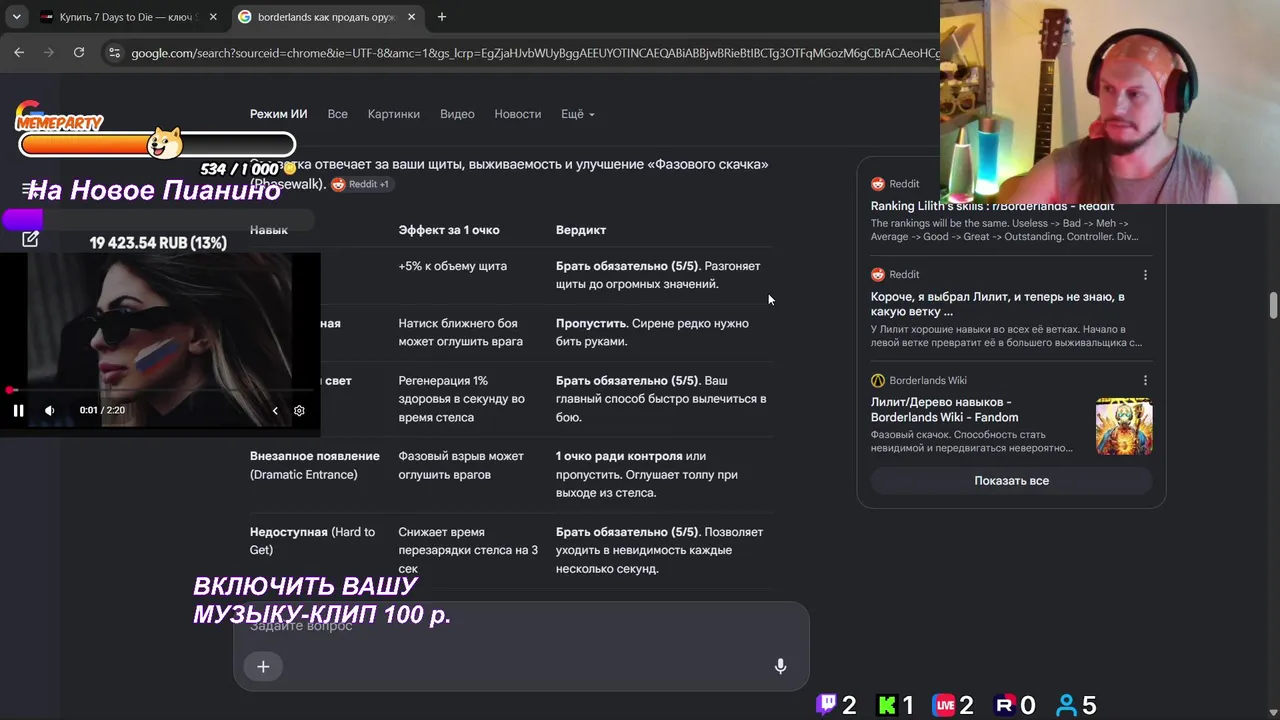Open the Chrome tab search dropdown

tap(17, 17)
